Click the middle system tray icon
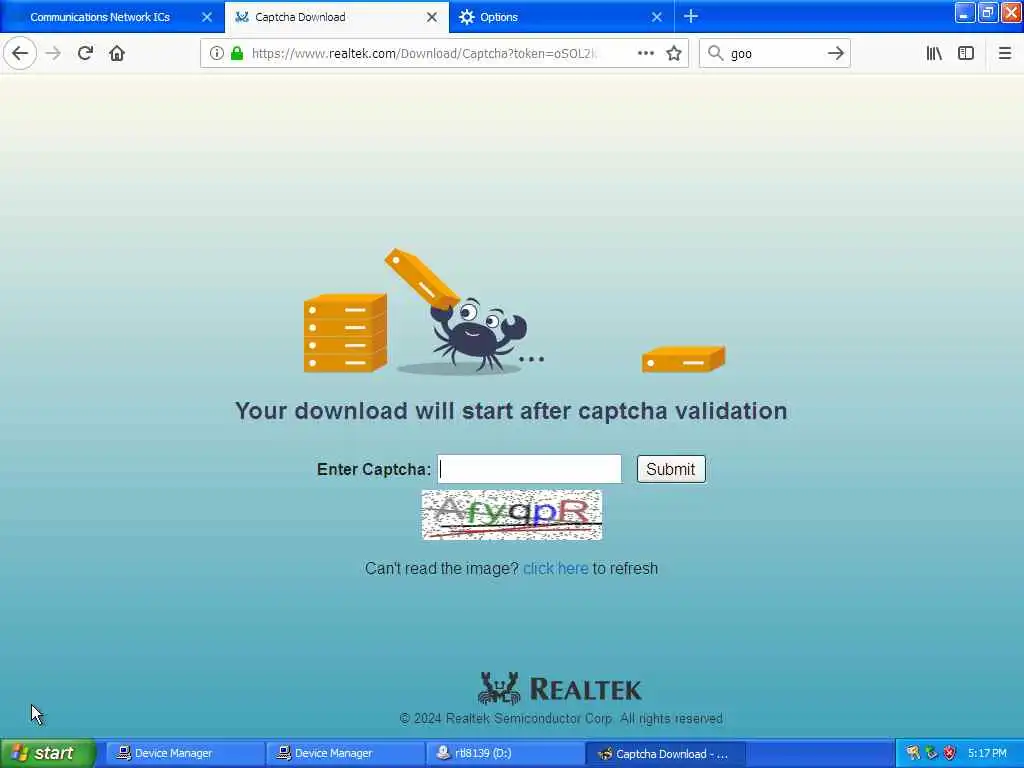 click(931, 753)
